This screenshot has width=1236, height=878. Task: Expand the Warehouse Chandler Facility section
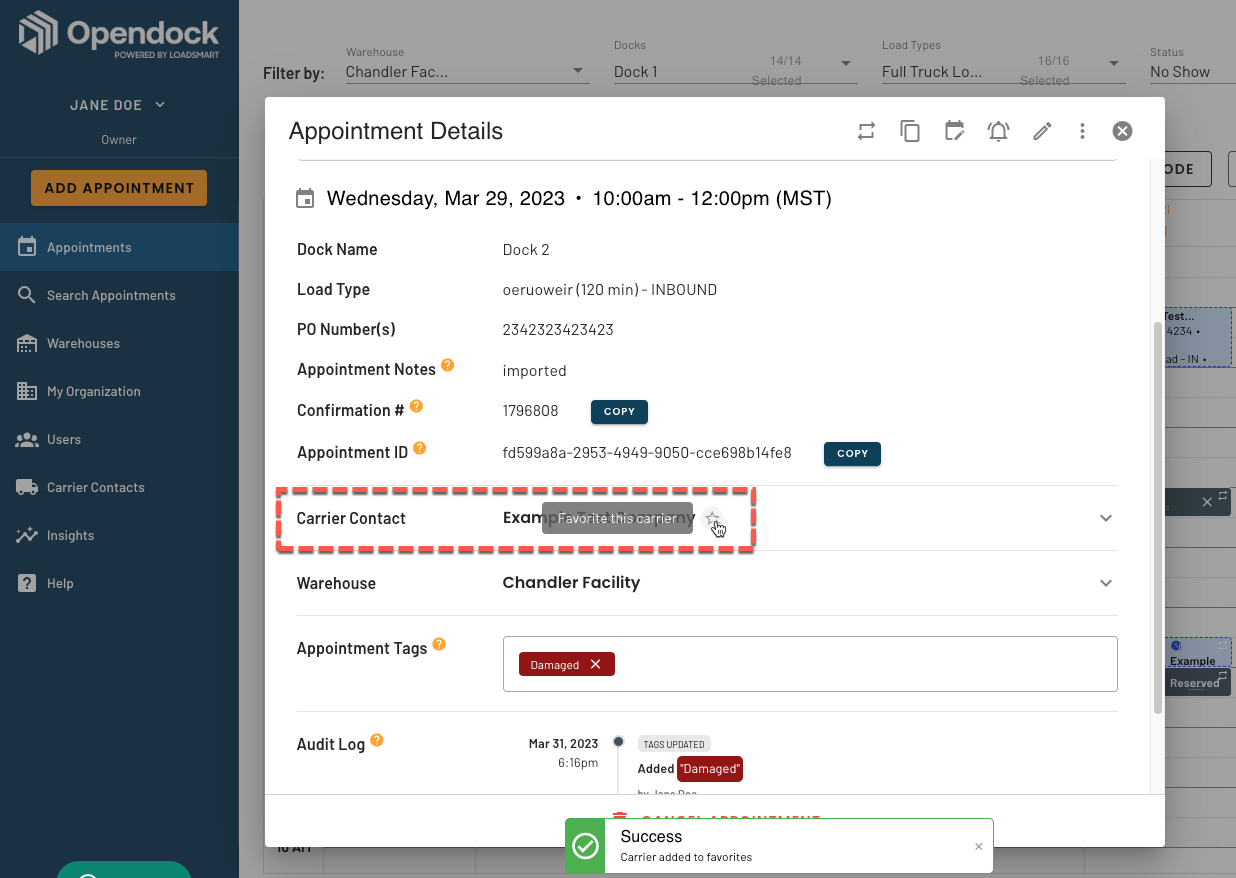(1105, 583)
